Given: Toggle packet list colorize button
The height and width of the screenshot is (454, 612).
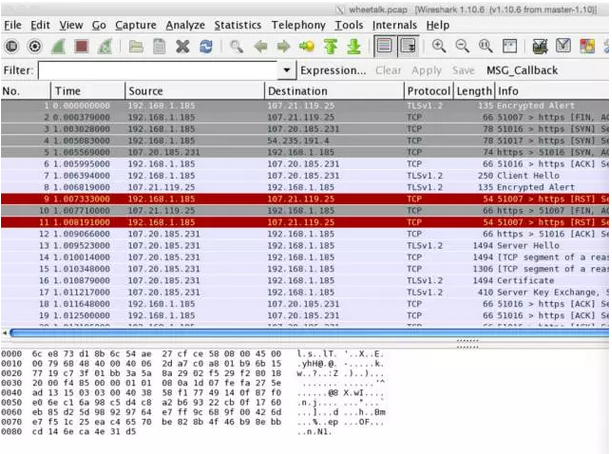Looking at the screenshot, I should point(384,46).
